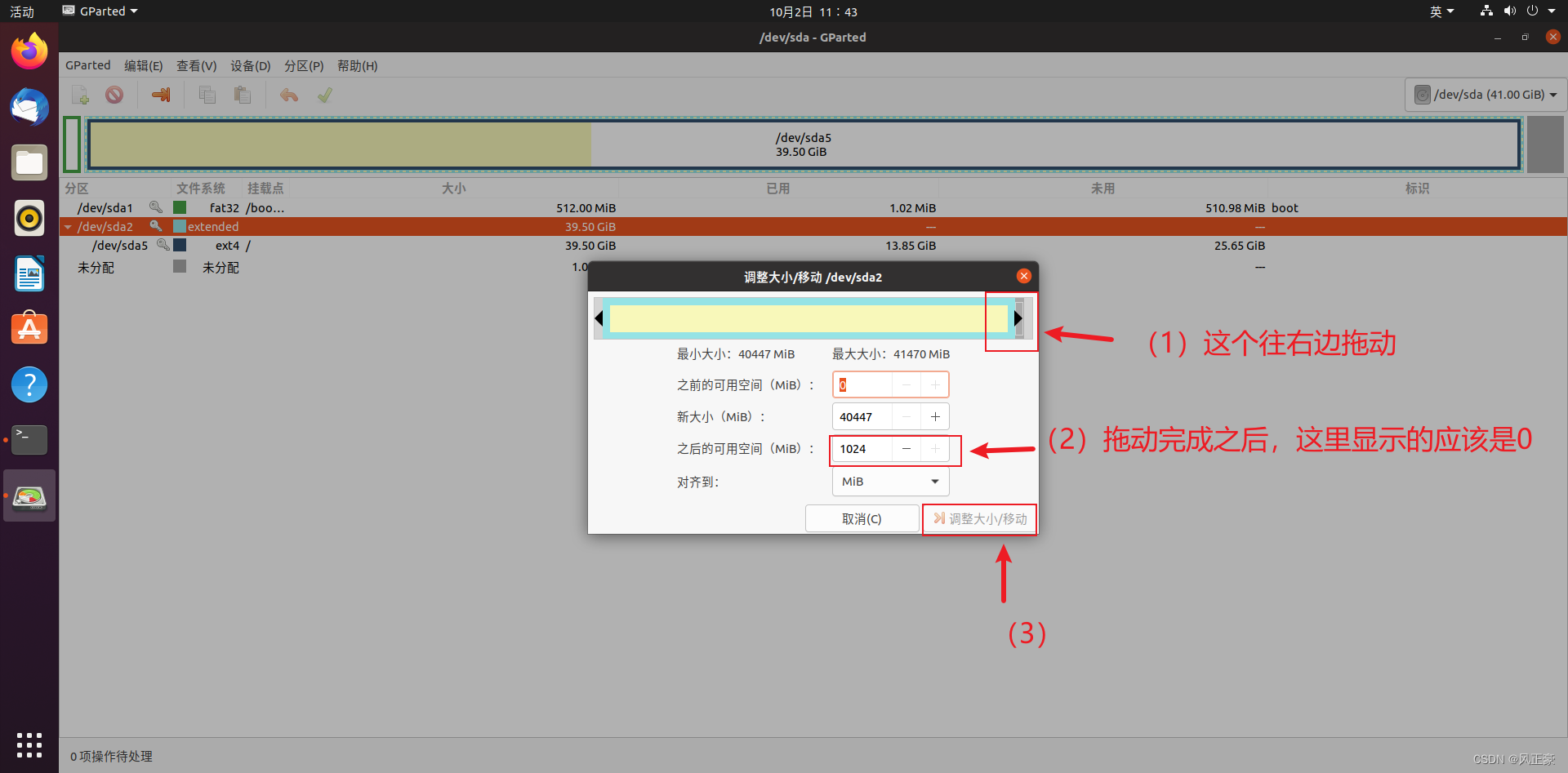Click the volume icon in top bar
This screenshot has height=773, width=1568.
tap(1509, 11)
